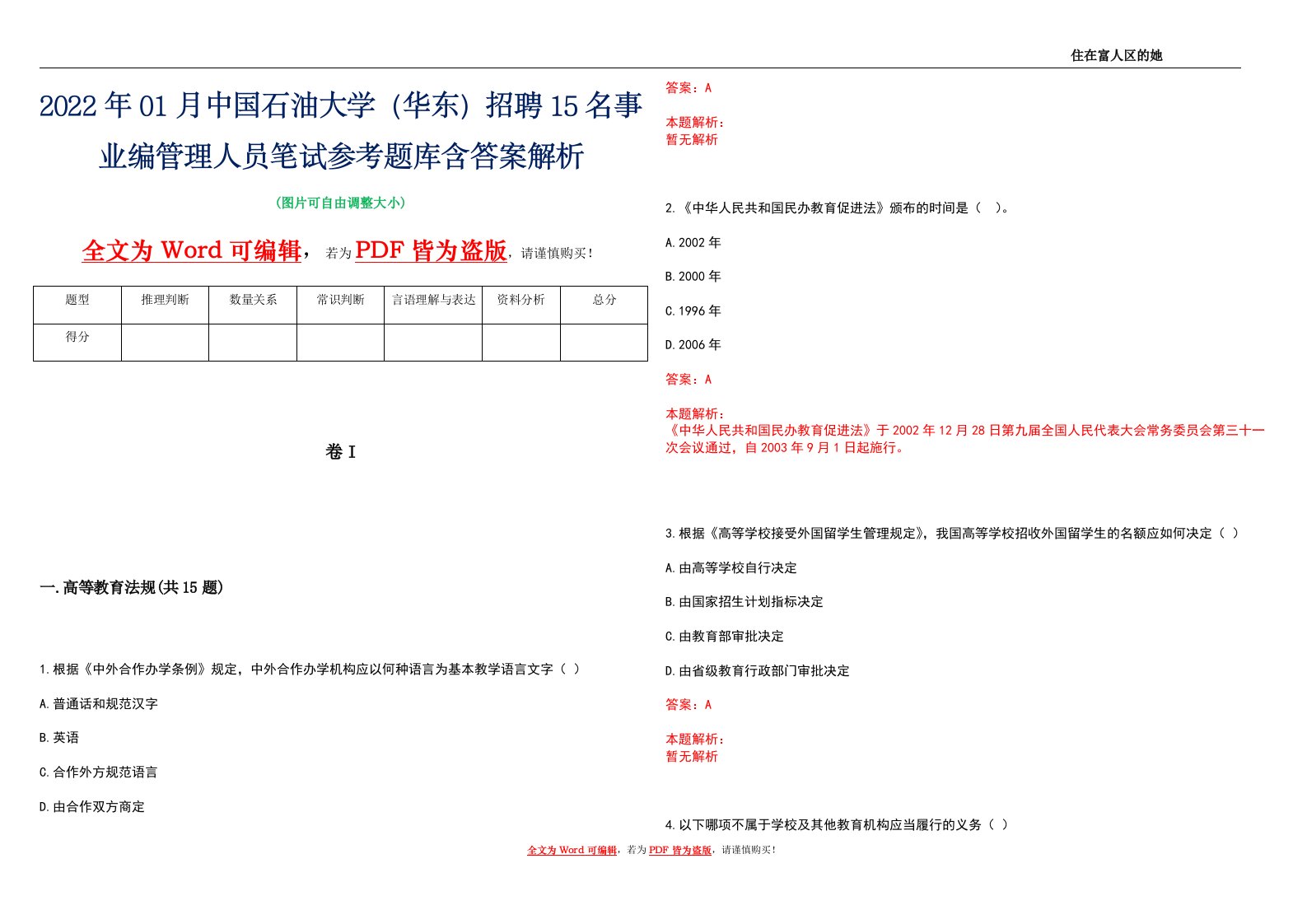Click the section heading '一.高等教育法规(共15题)'

pyautogui.click(x=132, y=587)
